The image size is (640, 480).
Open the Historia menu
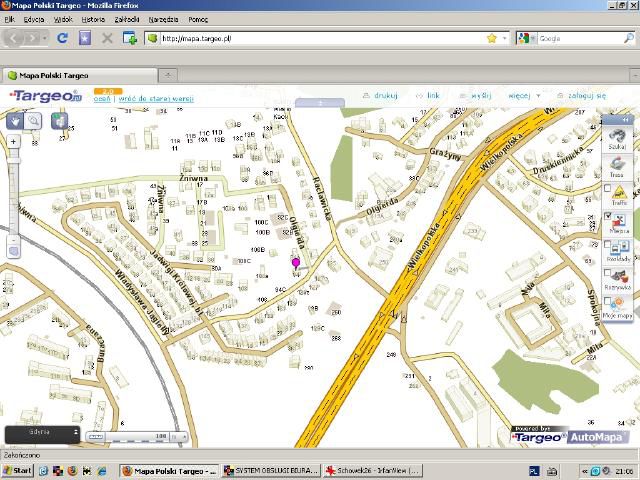[93, 19]
